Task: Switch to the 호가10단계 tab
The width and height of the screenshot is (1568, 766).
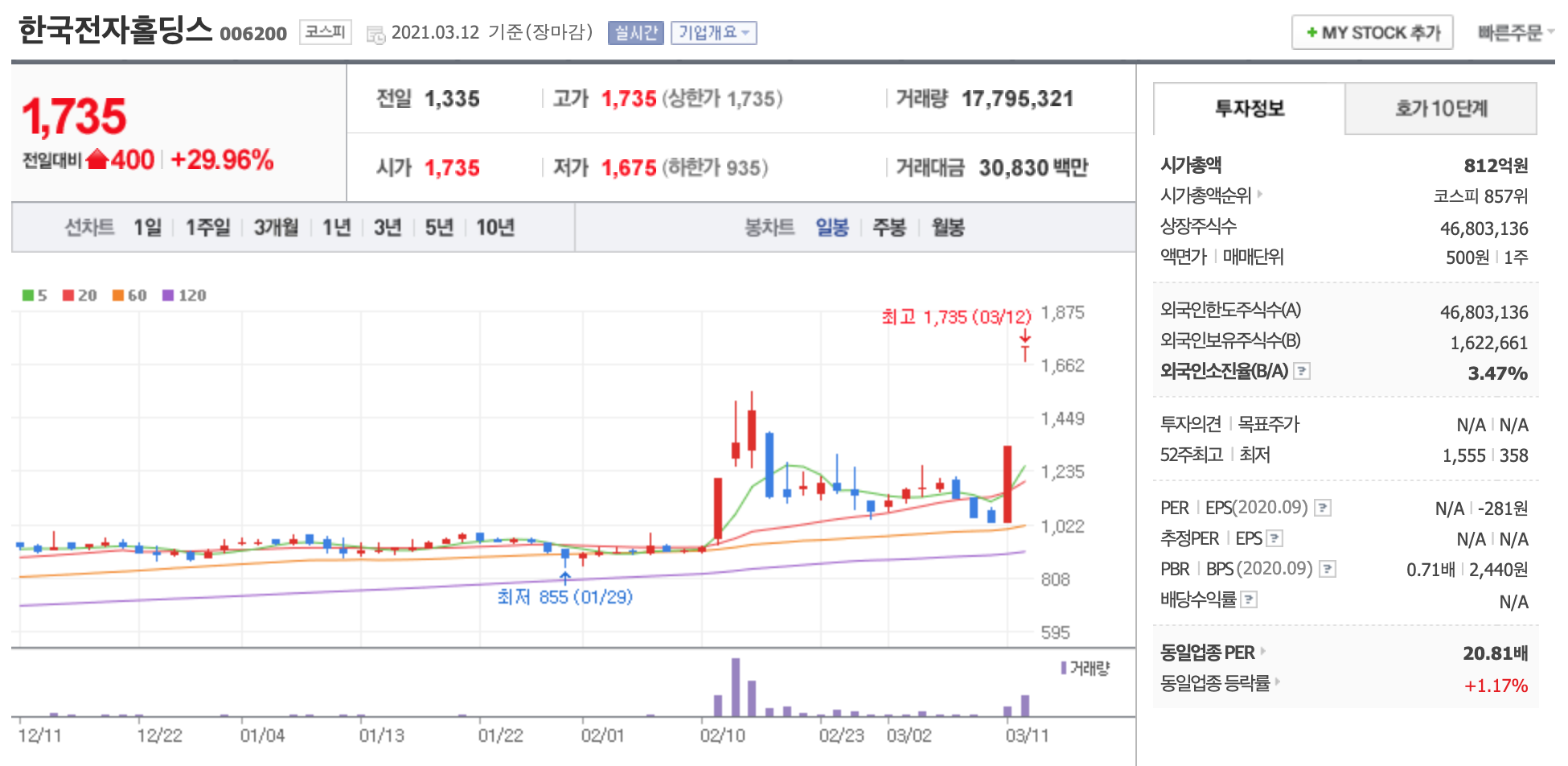Action: [1441, 109]
